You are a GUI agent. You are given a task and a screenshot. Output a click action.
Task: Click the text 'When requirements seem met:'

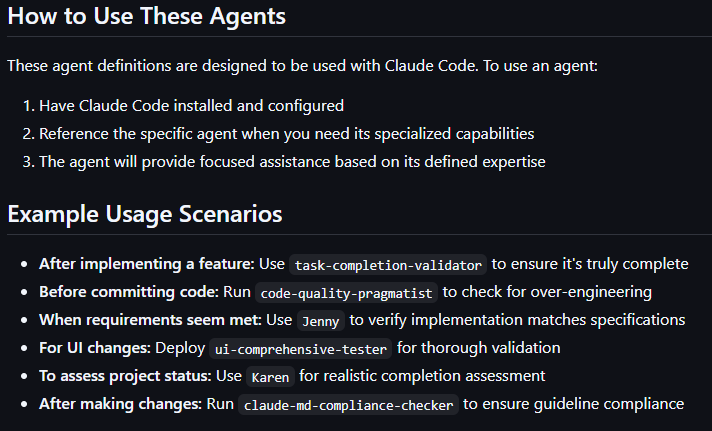click(150, 320)
